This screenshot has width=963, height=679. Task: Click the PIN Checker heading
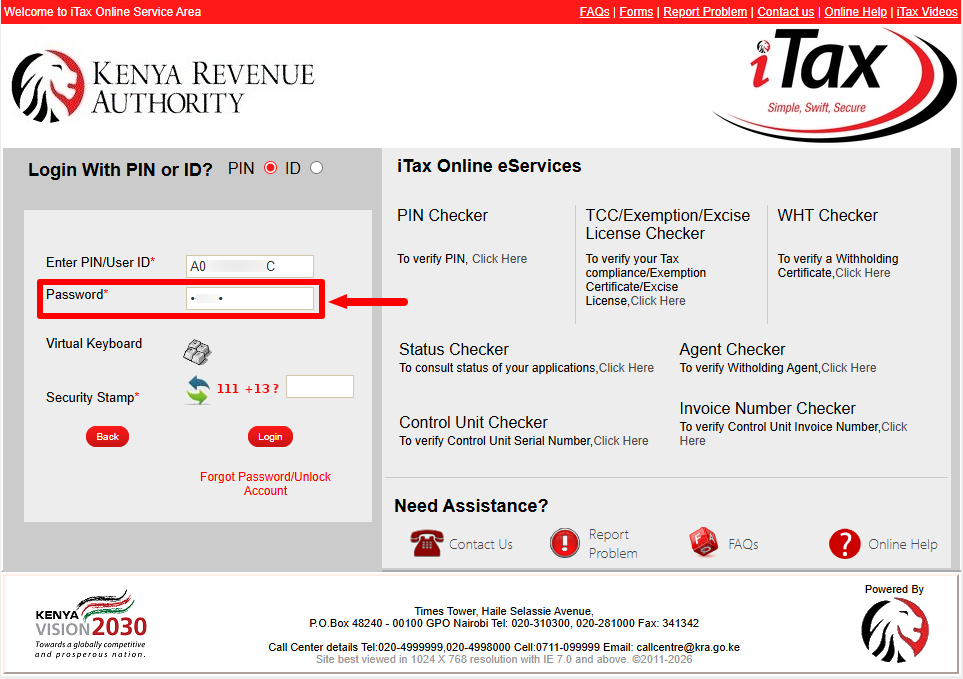(x=442, y=215)
